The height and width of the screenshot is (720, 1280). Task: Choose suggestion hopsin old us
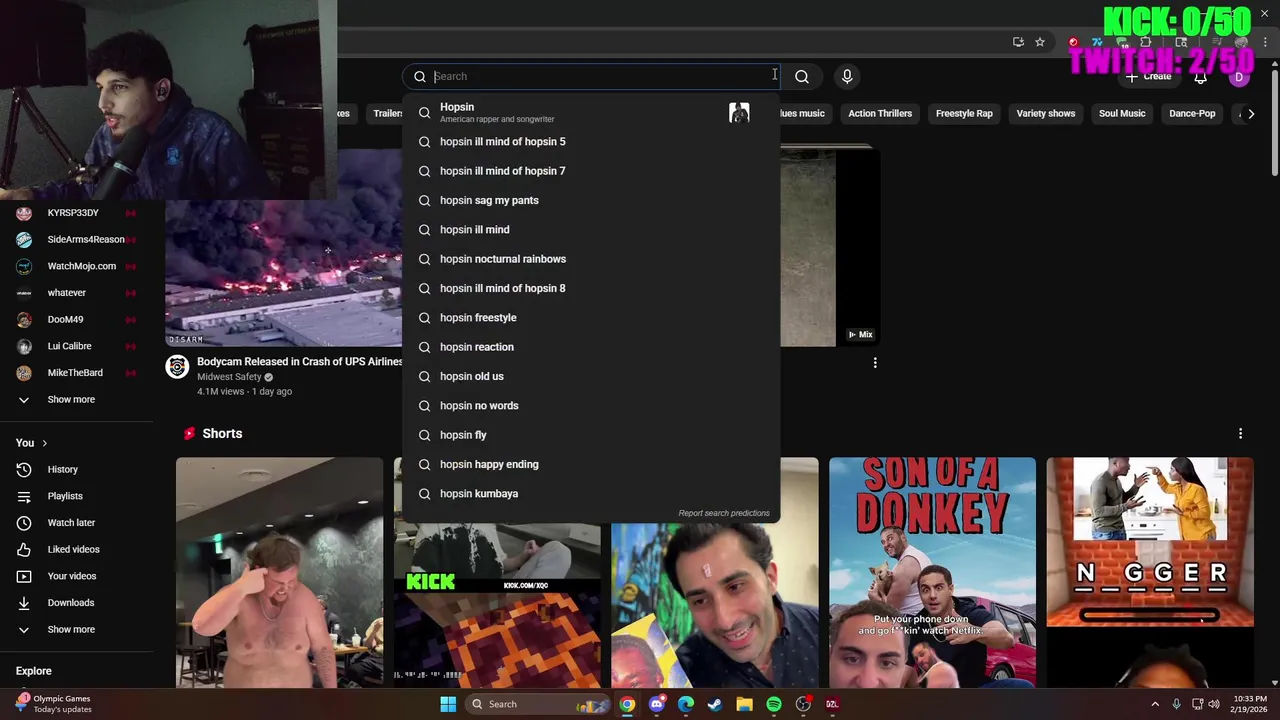tap(591, 376)
